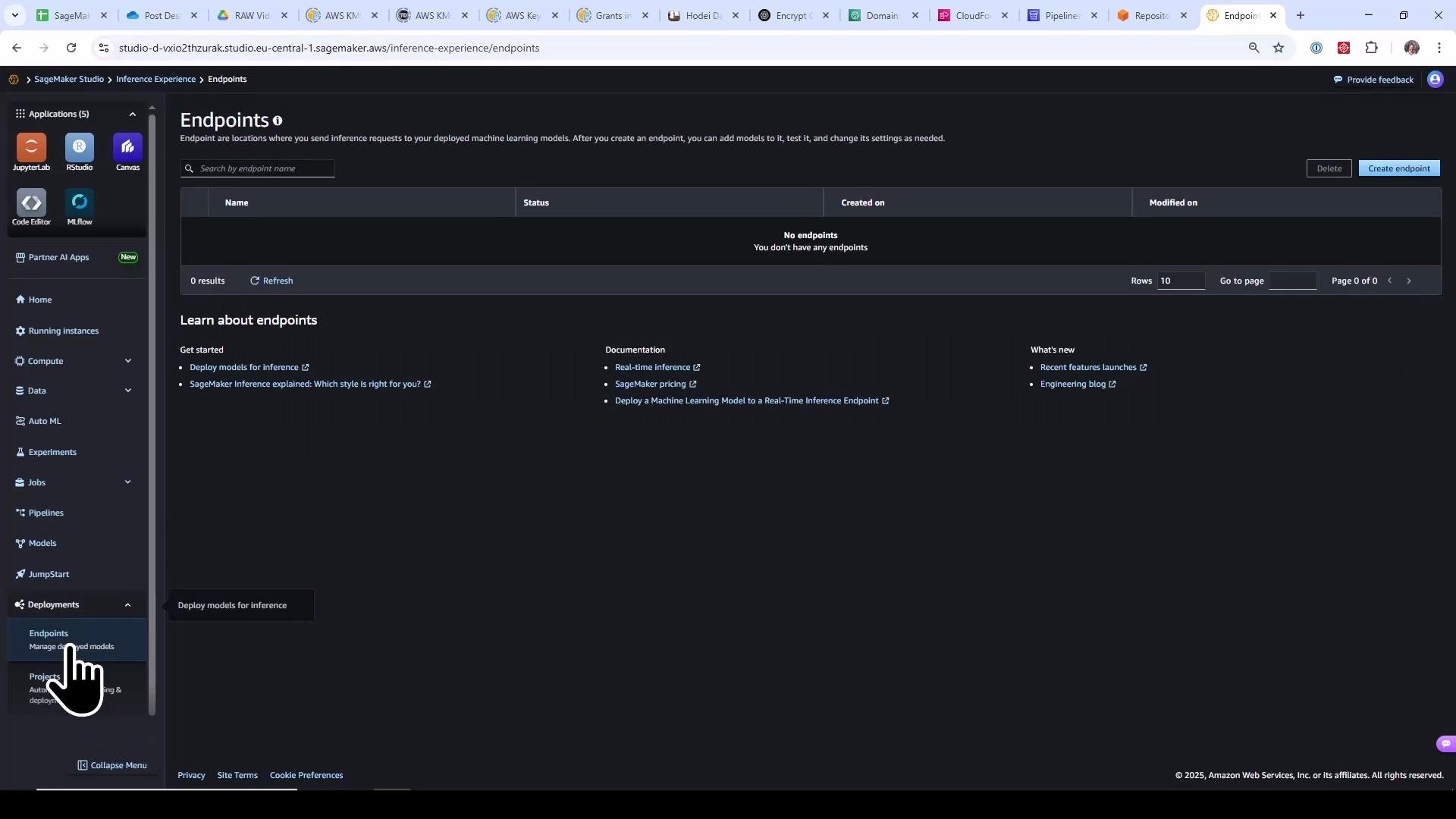Bookmark this page with star icon
This screenshot has height=819, width=1456.
[x=1279, y=48]
